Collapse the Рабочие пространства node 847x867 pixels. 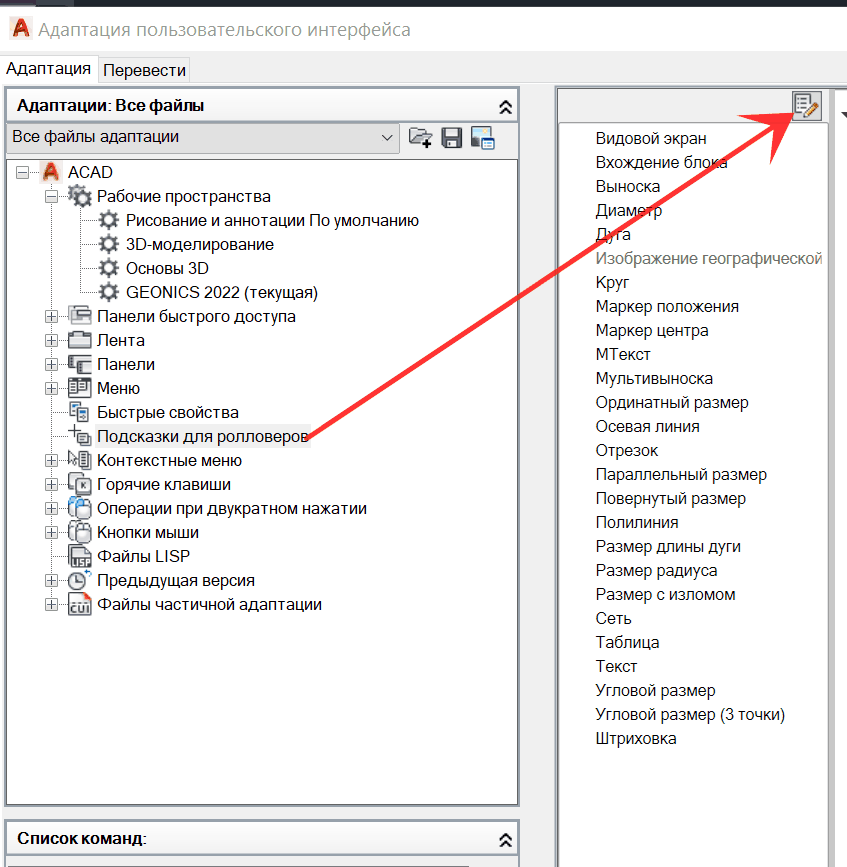(52, 197)
